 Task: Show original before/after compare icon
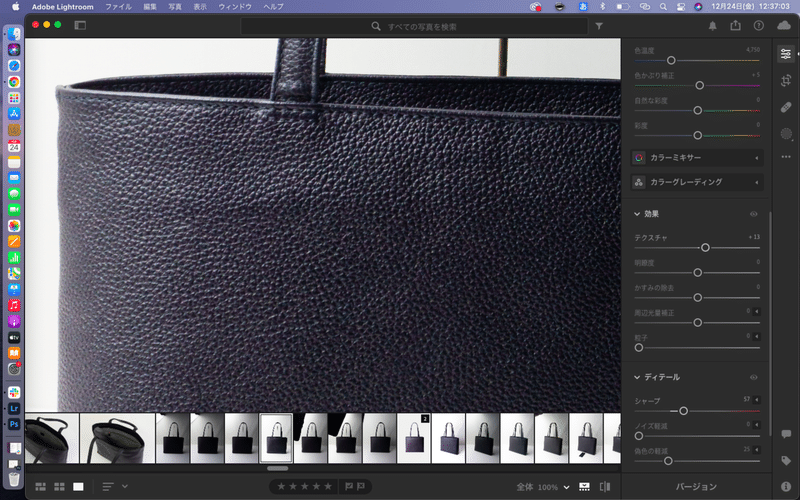pos(605,487)
